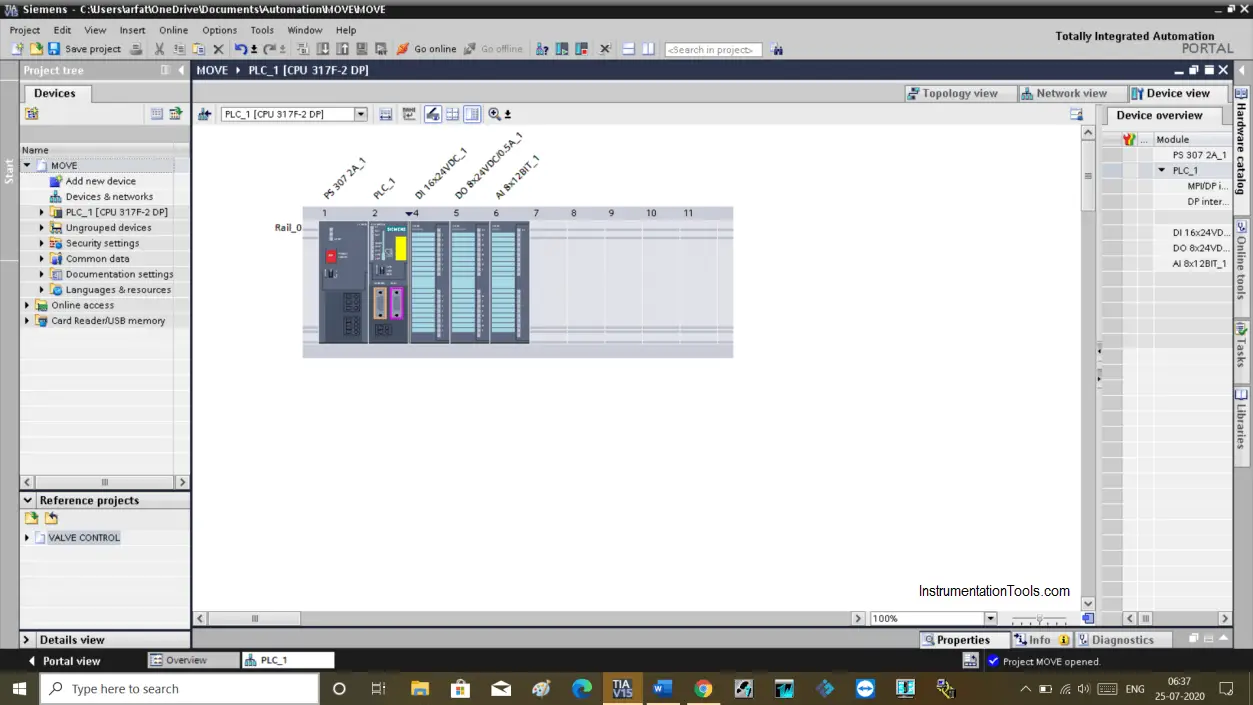Screen dimensions: 1253x705
Task: Click Go online button
Action: coord(426,49)
